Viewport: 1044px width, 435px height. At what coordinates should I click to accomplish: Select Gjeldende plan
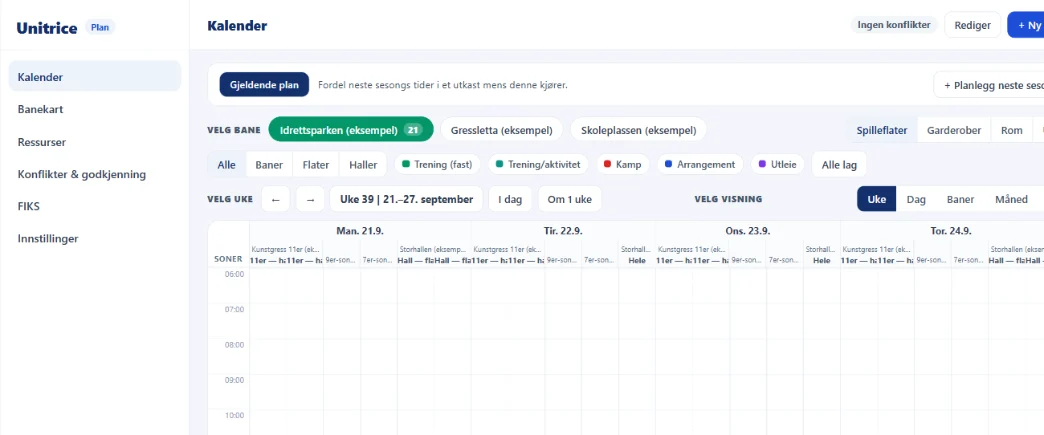click(x=264, y=85)
